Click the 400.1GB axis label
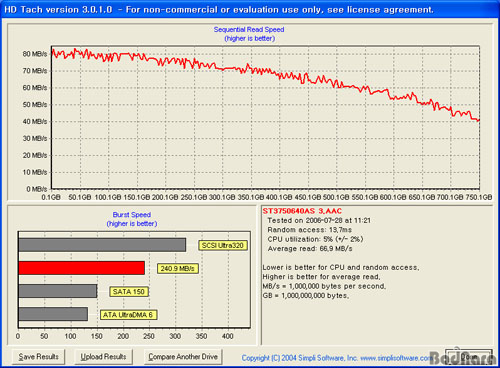Viewport: 500px width, 368px height. [279, 197]
